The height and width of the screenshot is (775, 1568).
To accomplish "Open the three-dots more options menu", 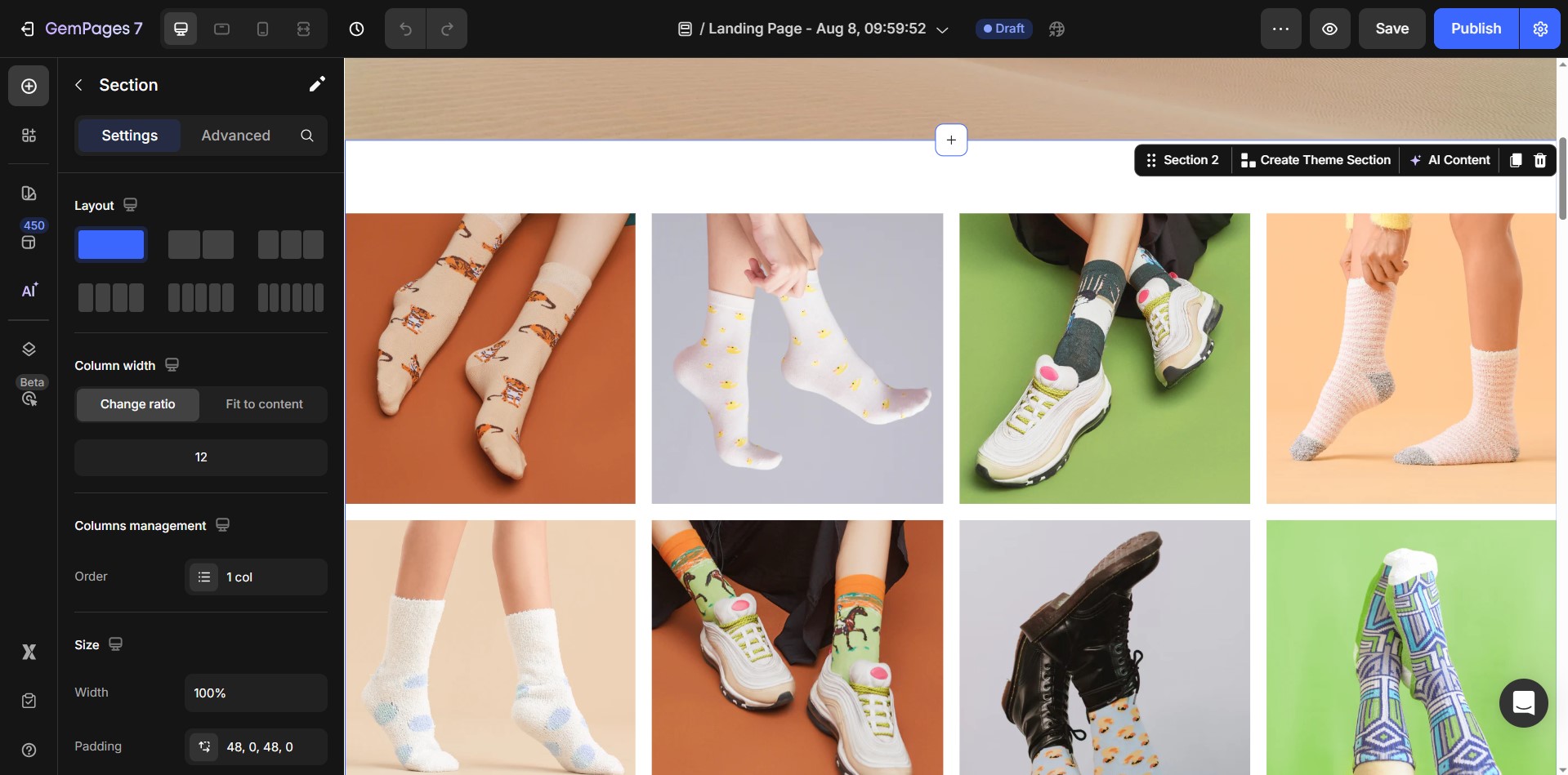I will [1280, 29].
